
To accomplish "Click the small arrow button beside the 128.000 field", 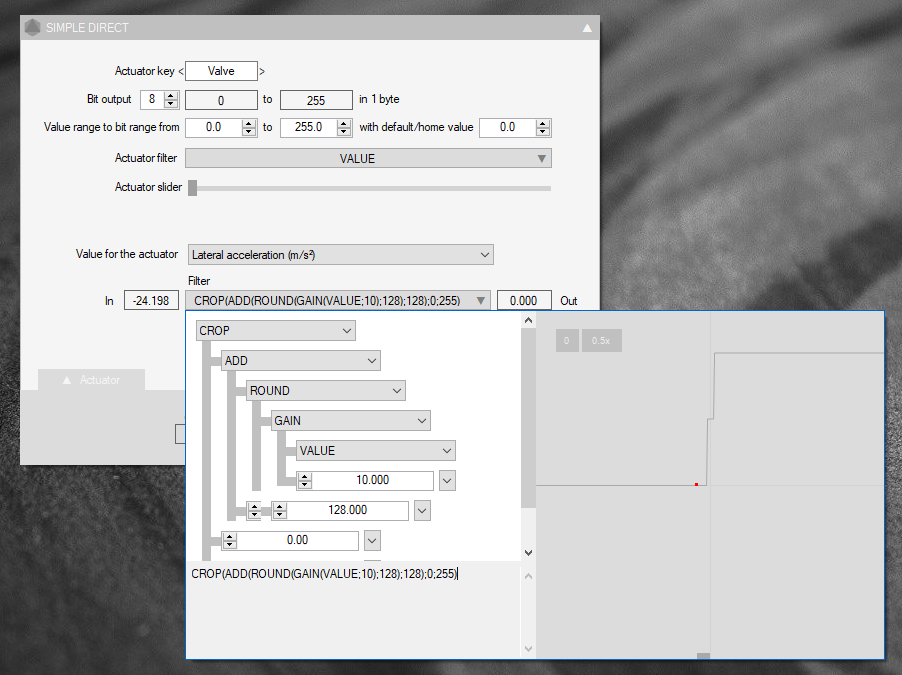I will tap(422, 510).
